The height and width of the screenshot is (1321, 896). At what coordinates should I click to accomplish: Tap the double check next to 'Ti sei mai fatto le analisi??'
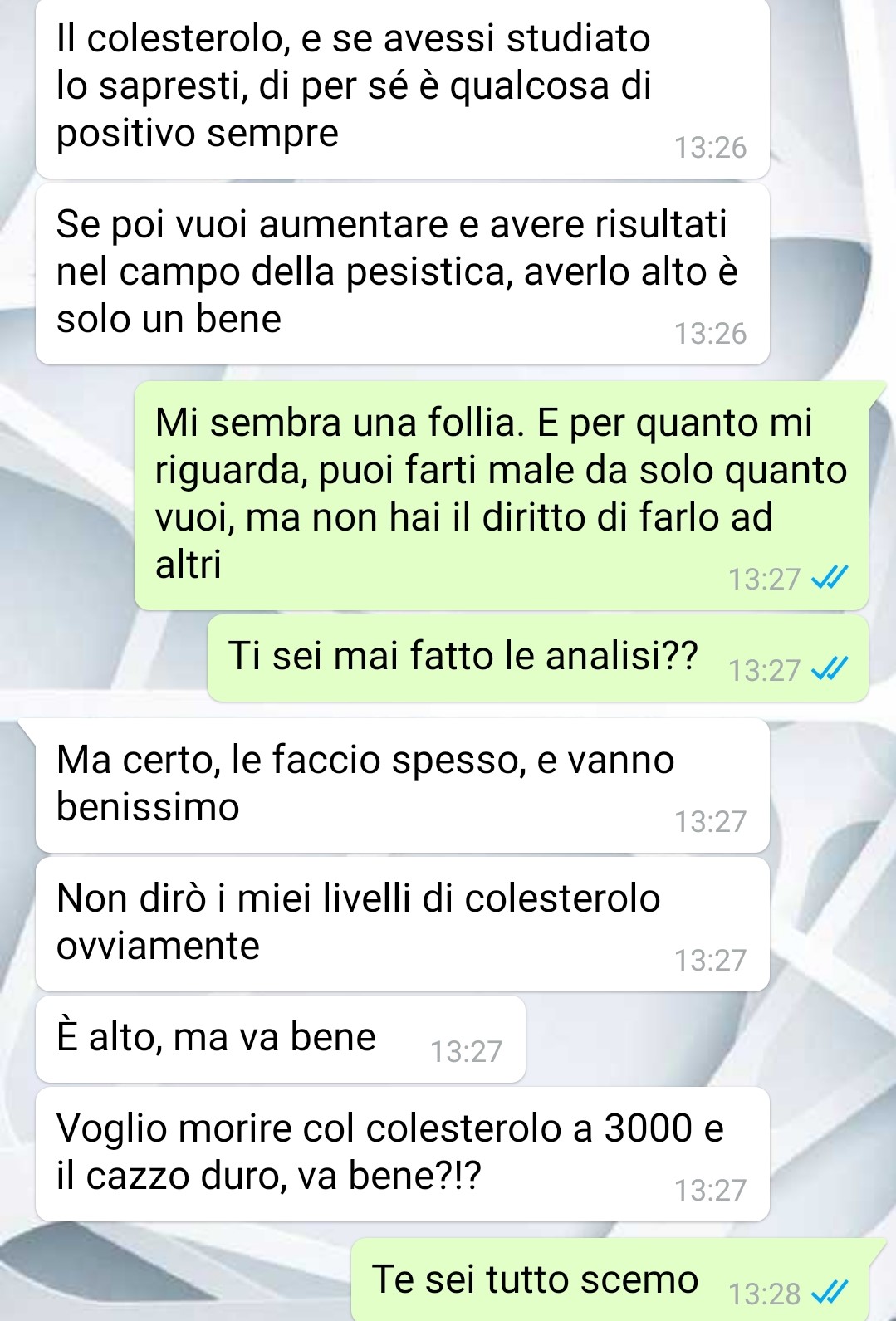[830, 669]
